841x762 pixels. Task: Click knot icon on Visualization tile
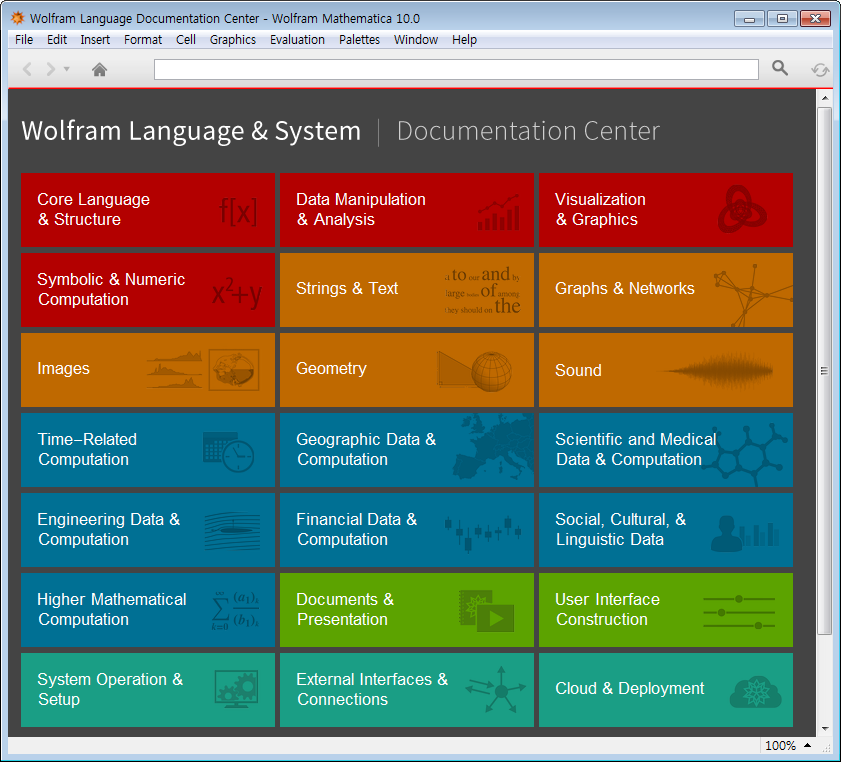pos(742,209)
